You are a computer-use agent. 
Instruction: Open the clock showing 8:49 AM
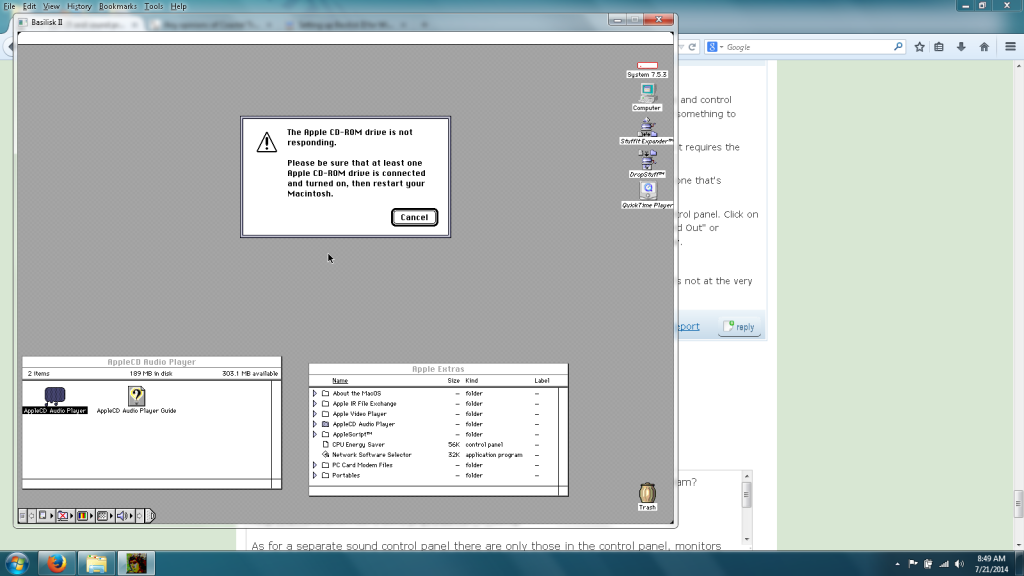coord(991,564)
